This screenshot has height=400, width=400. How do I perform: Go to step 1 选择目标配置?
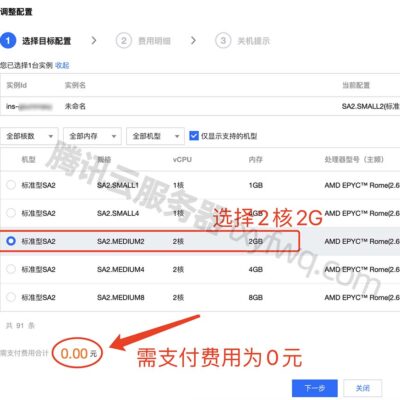coord(36,41)
